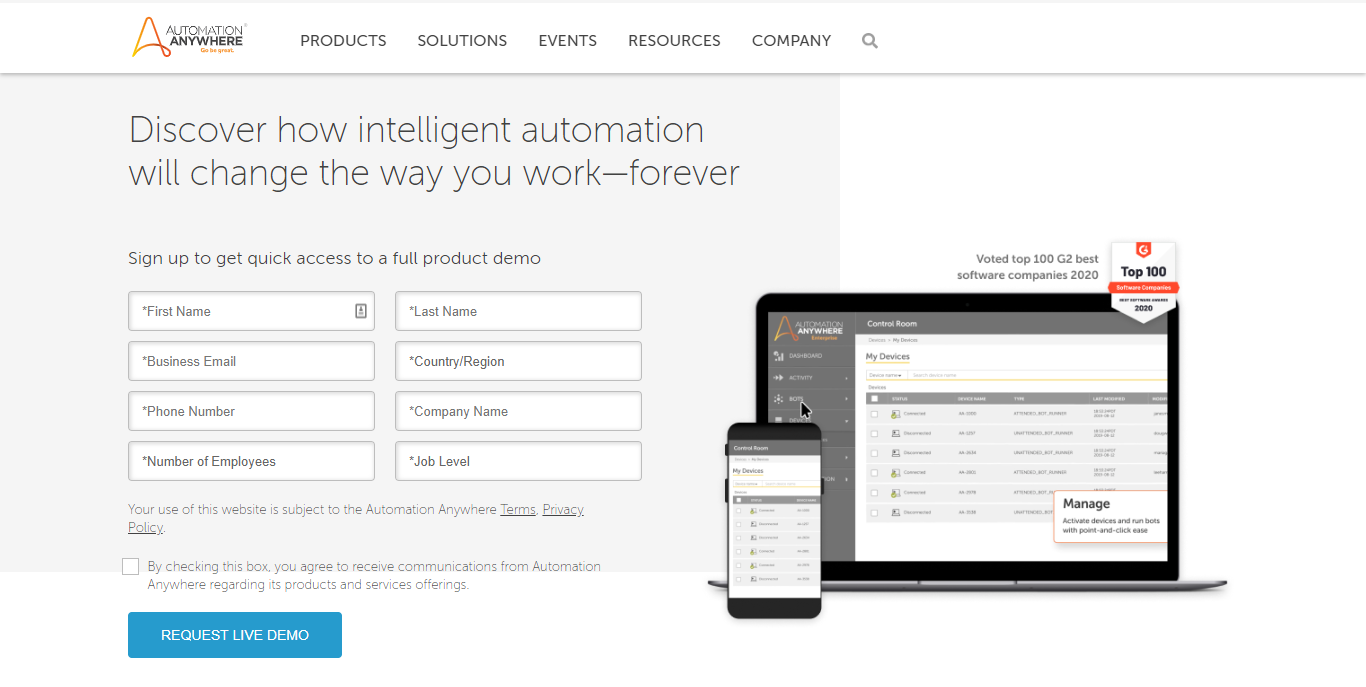
Task: Expand the BOTS sidebar entry arrow
Action: click(847, 398)
